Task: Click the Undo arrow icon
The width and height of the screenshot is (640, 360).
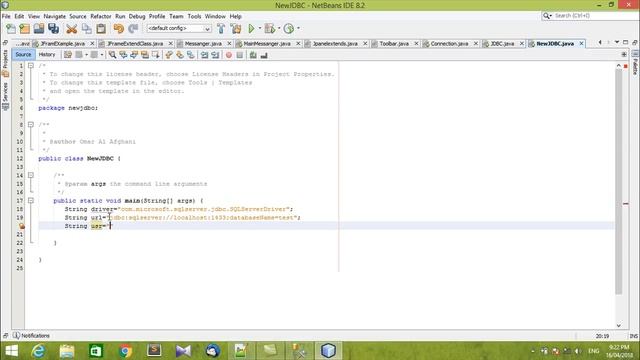Action: click(118, 29)
